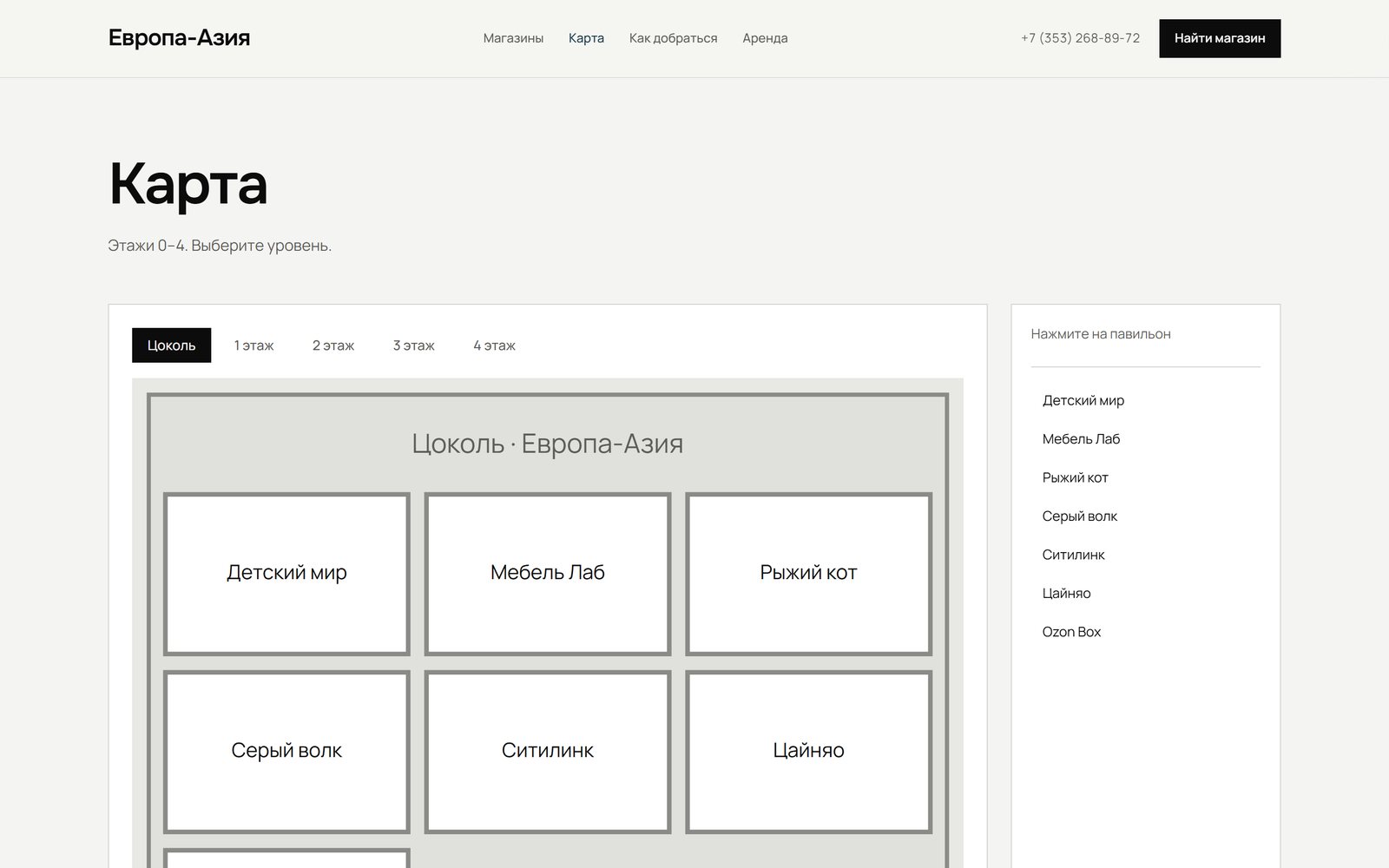1389x868 pixels.
Task: Click the Цоколь · Европа-Азия map title
Action: tap(548, 444)
